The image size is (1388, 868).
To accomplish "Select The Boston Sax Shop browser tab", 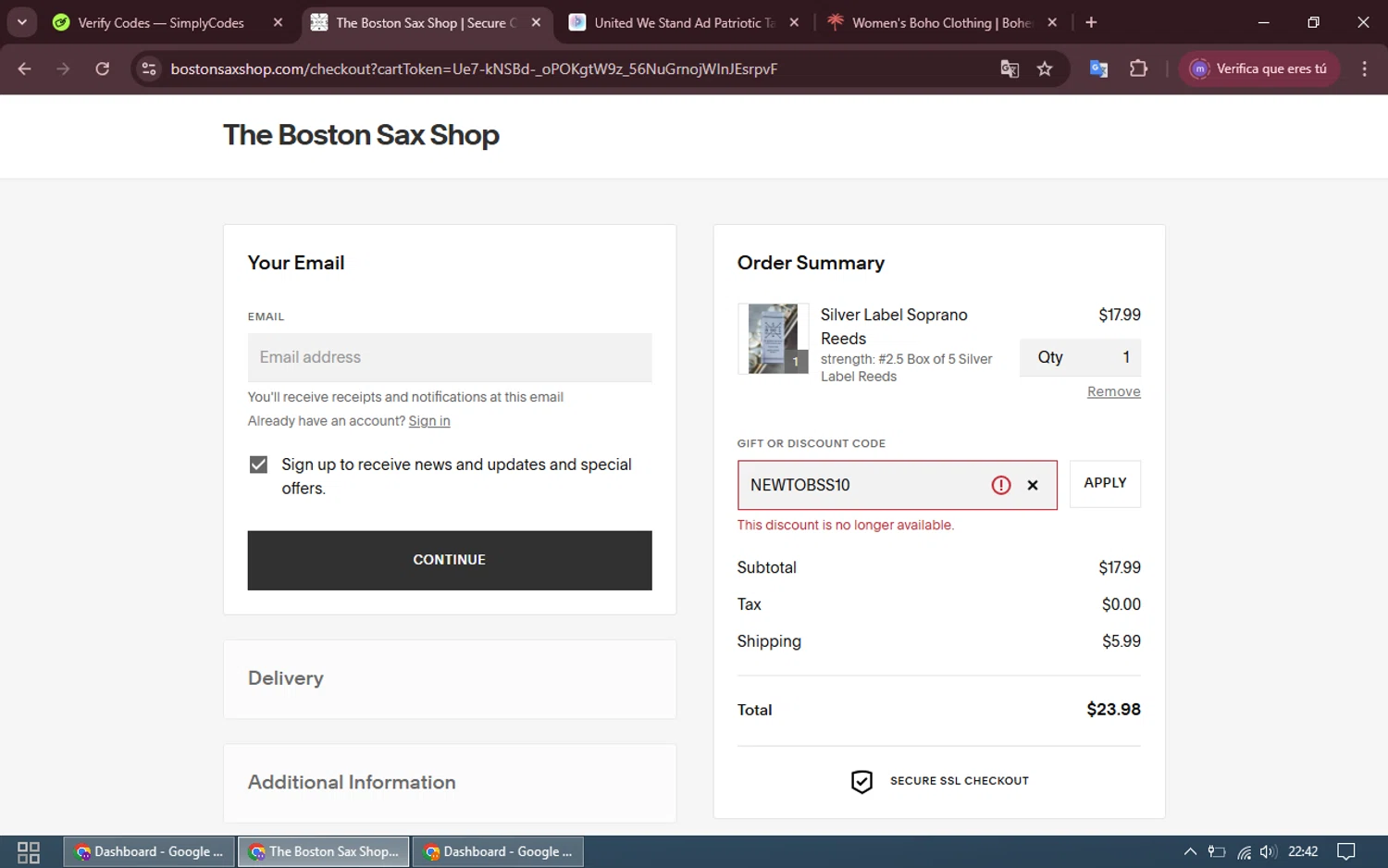I will pyautogui.click(x=426, y=22).
